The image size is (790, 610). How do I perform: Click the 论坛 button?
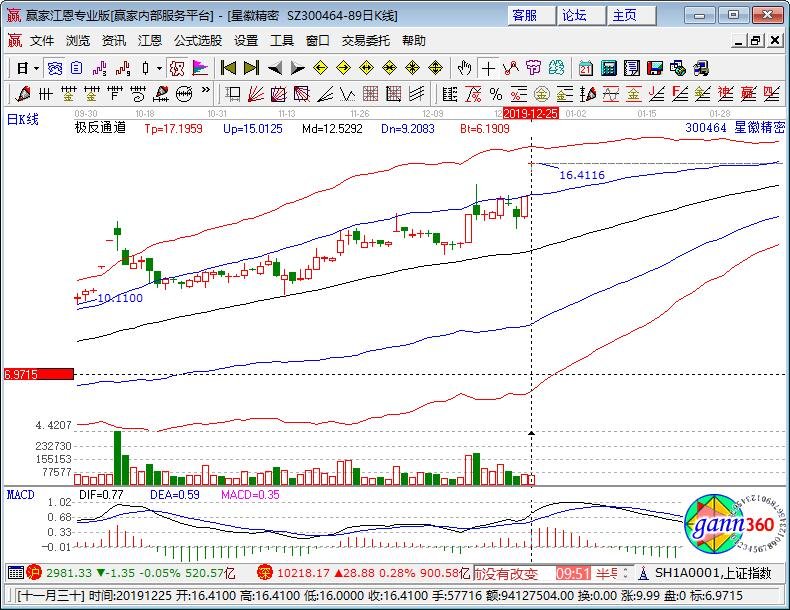click(x=580, y=16)
